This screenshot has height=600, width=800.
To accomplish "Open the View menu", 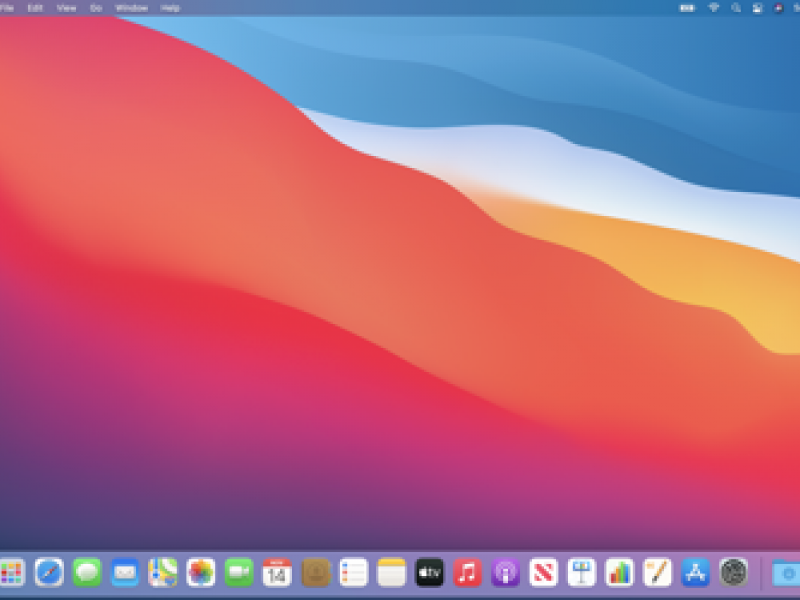I will click(66, 8).
